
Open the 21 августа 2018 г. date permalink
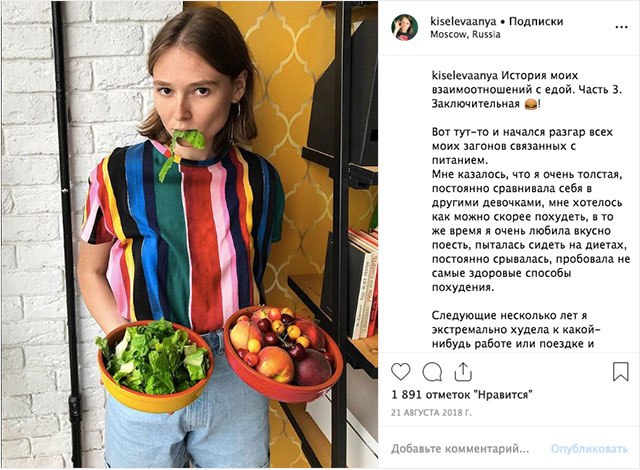pyautogui.click(x=431, y=412)
